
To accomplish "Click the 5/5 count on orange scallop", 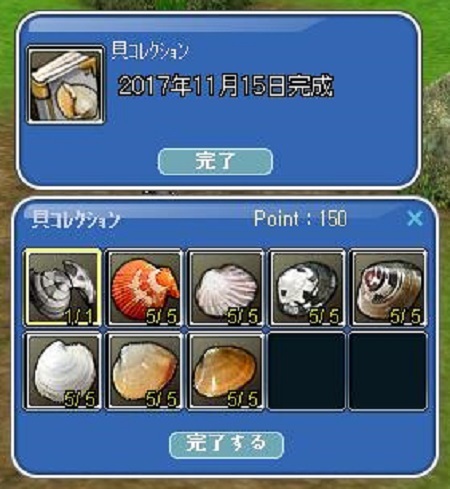I will tap(162, 316).
